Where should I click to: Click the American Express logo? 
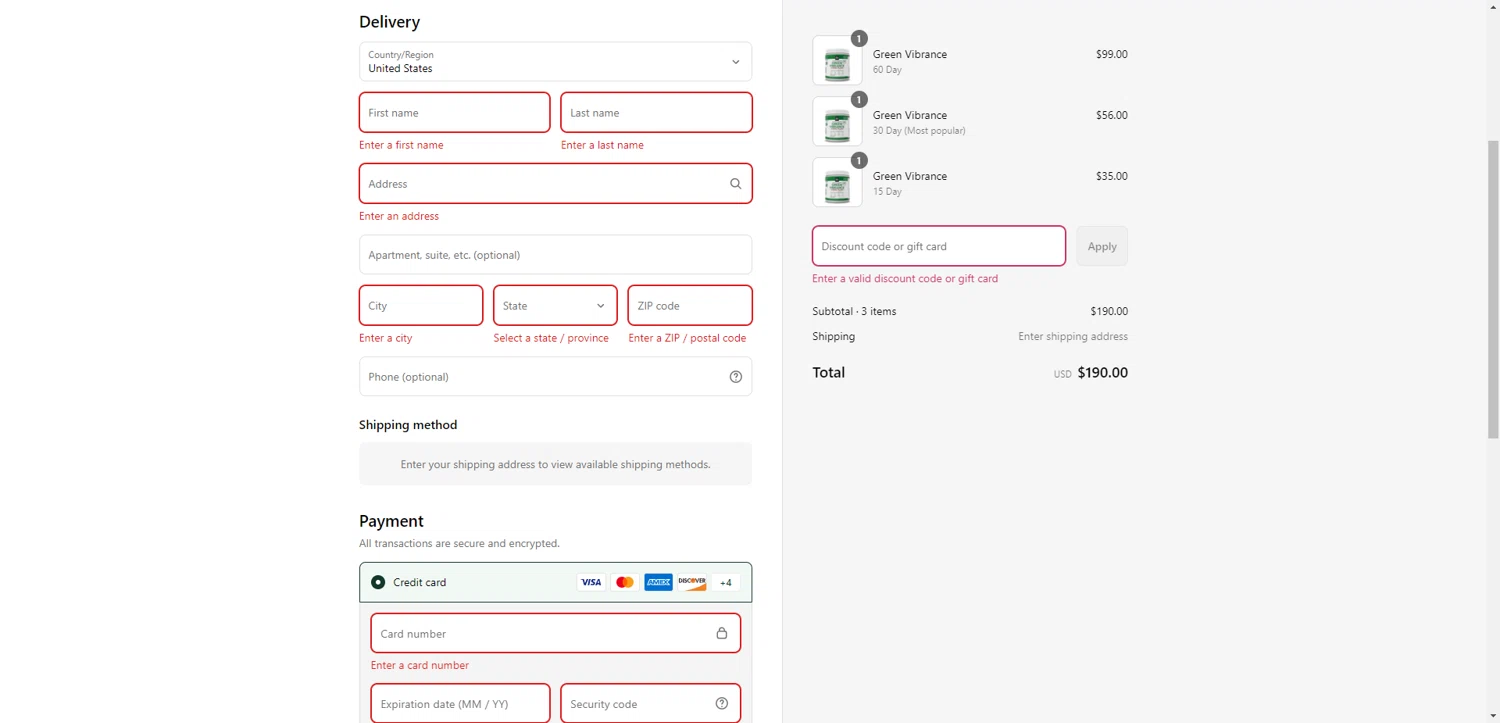point(658,582)
